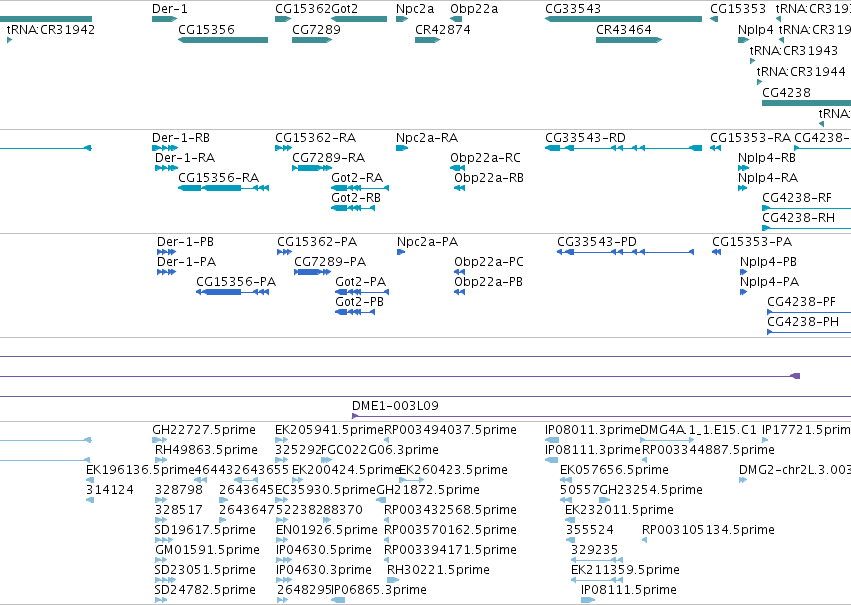Click the CG33543 gene bar
The width and height of the screenshot is (851, 605).
pos(624,19)
